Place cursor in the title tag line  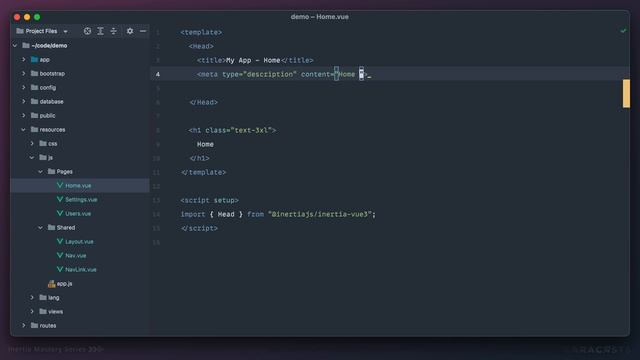(x=255, y=60)
